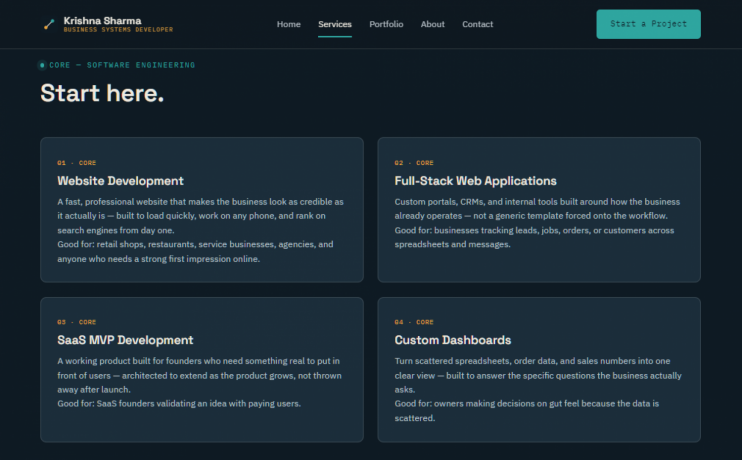This screenshot has height=460, width=742.
Task: Open the About nav link
Action: click(x=433, y=24)
